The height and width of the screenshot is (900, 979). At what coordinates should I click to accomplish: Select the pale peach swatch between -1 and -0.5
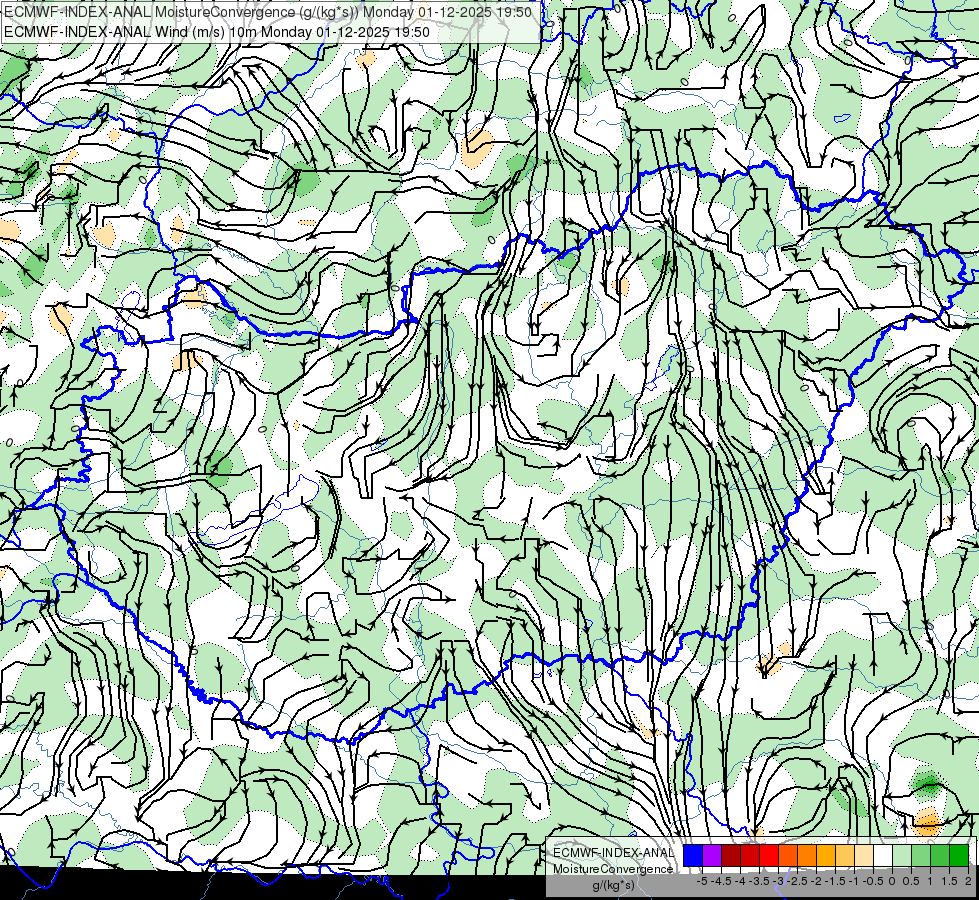click(864, 856)
